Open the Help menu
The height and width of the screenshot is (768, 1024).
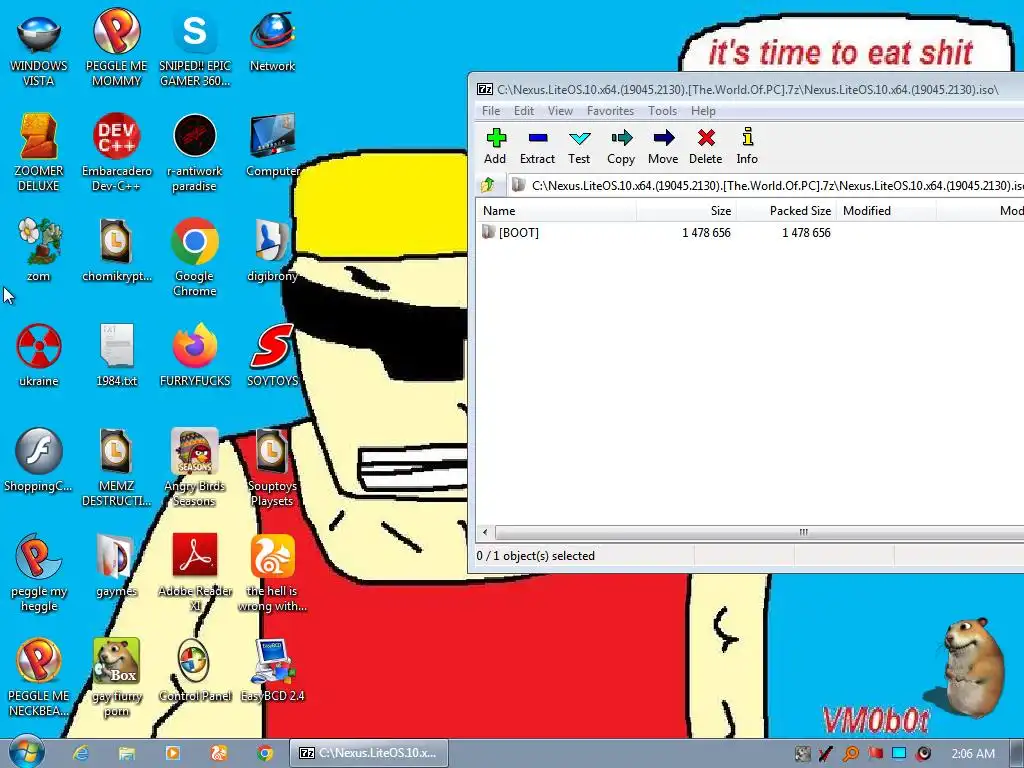click(703, 111)
